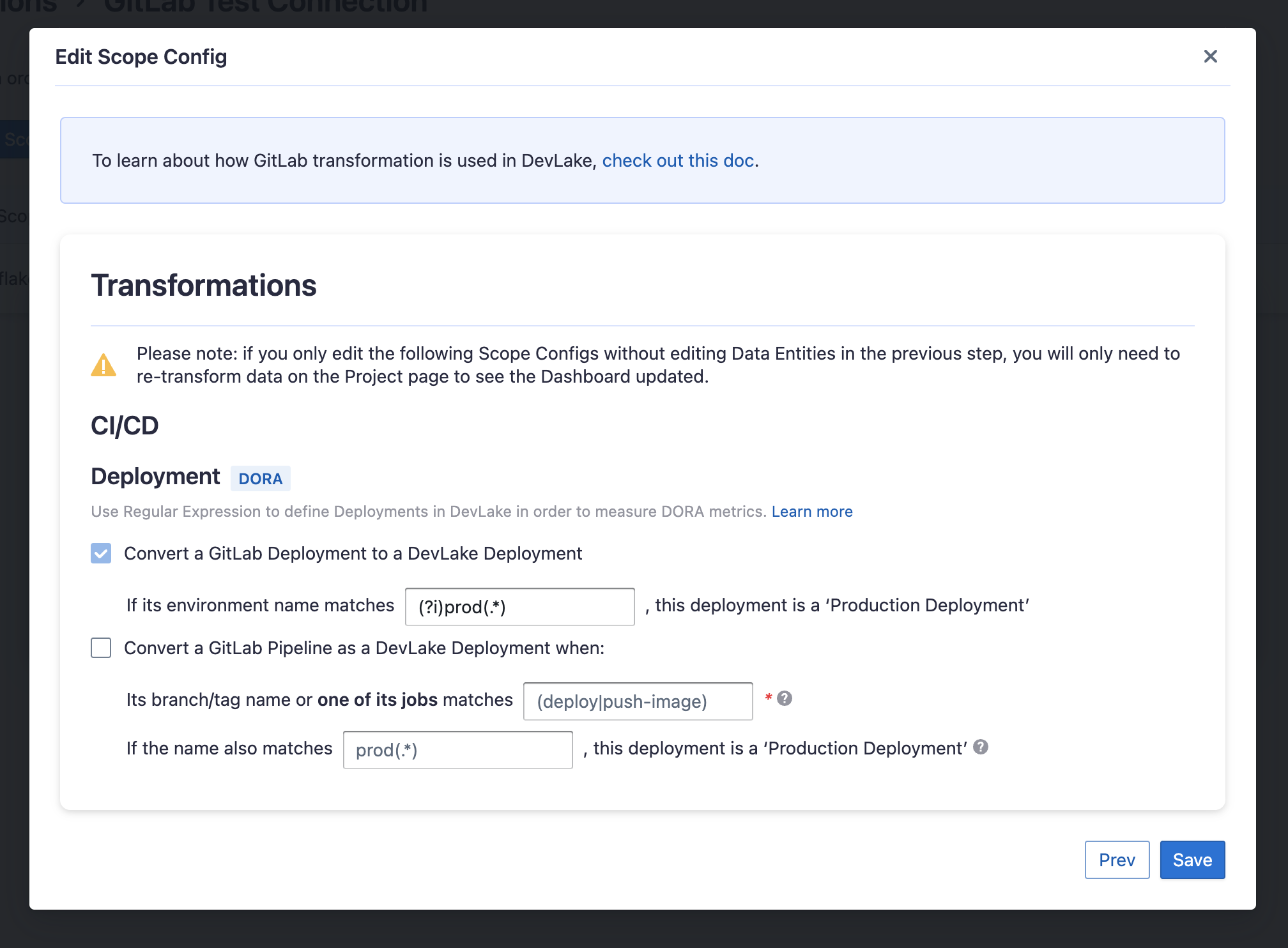This screenshot has width=1288, height=948.
Task: Go back with the Prev button
Action: (1117, 860)
